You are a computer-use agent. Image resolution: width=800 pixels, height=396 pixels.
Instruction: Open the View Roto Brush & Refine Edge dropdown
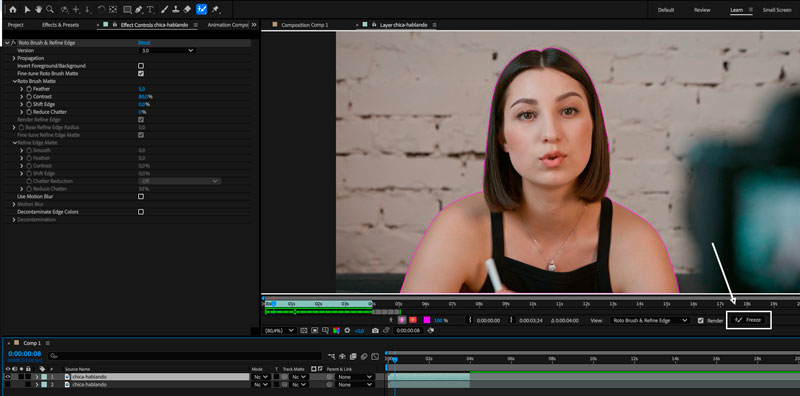[x=650, y=320]
